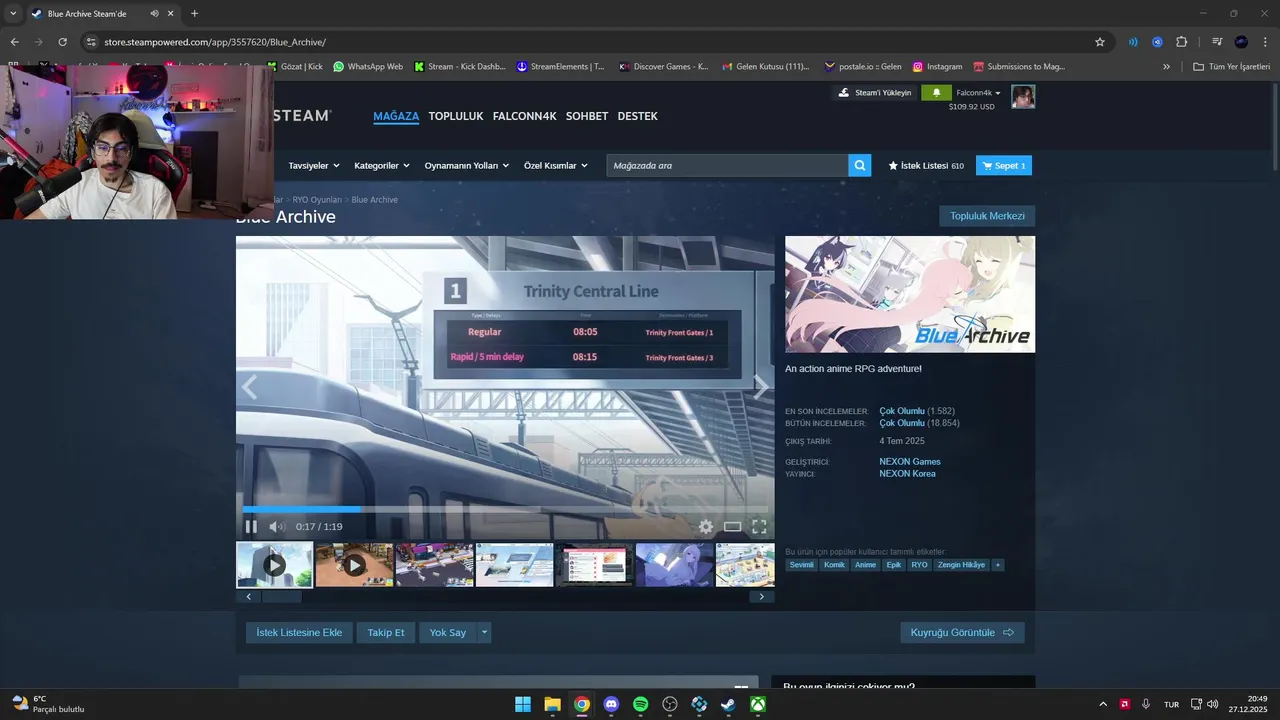Click Kuyruğu Görüntüle button
The width and height of the screenshot is (1280, 720).
(x=962, y=632)
